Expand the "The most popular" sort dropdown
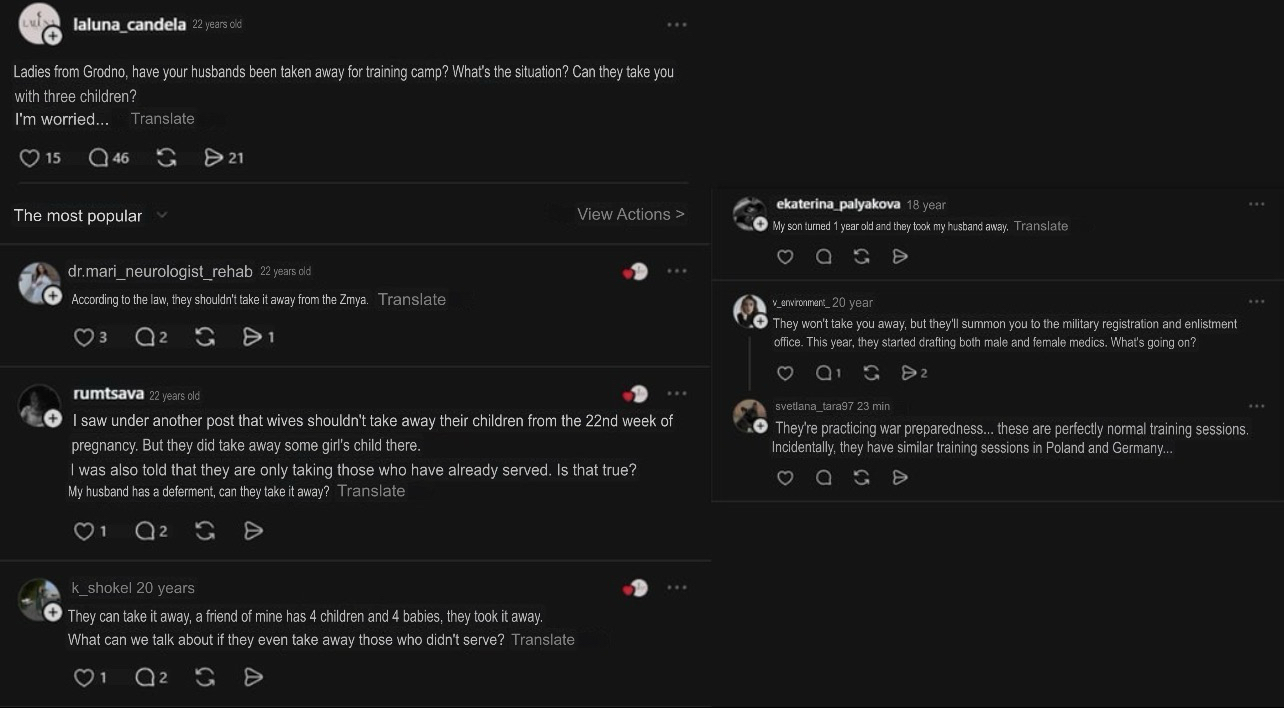This screenshot has width=1284, height=708. [162, 215]
